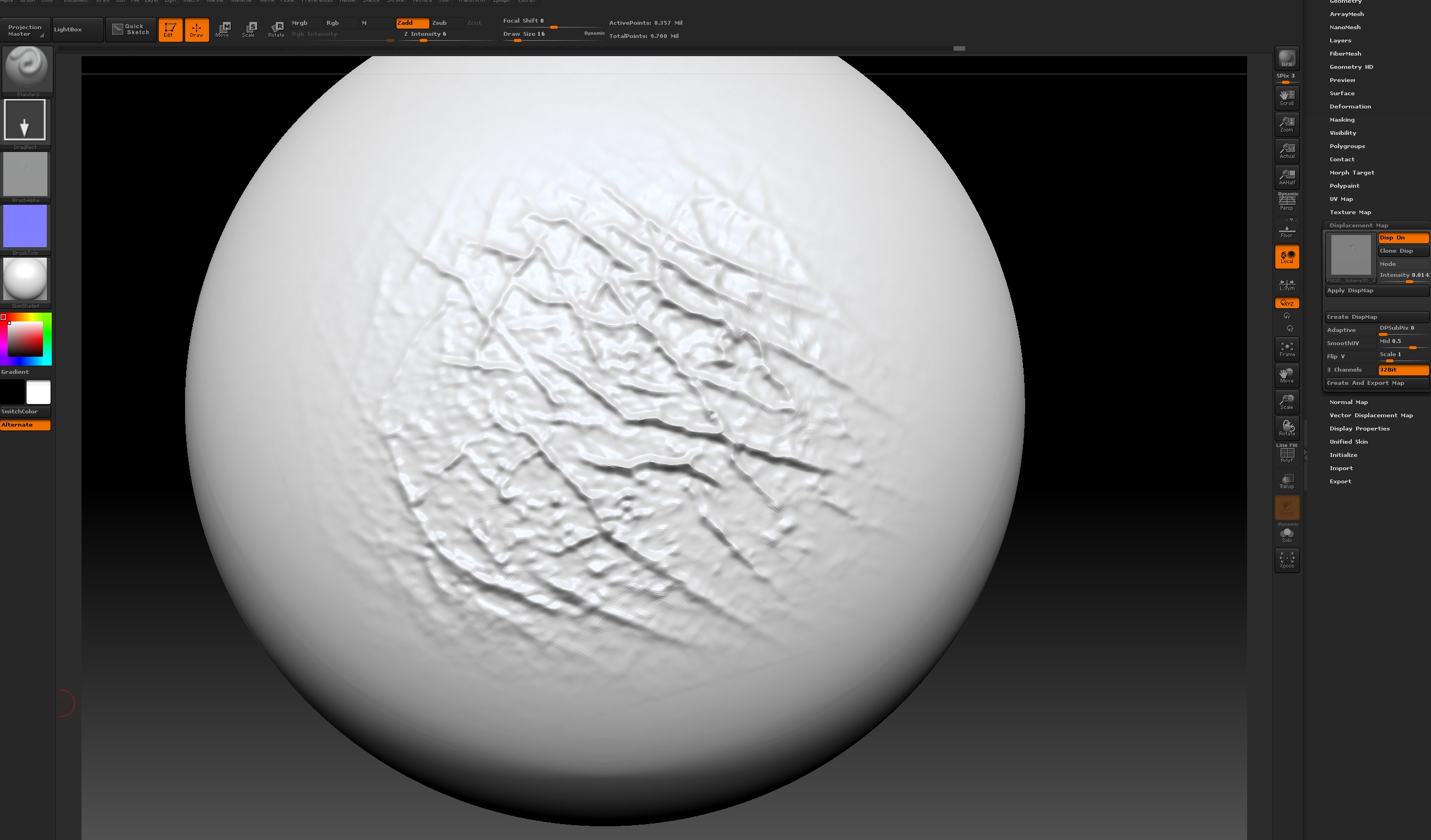Click the BPR render icon
1431x840 pixels.
(x=1286, y=58)
